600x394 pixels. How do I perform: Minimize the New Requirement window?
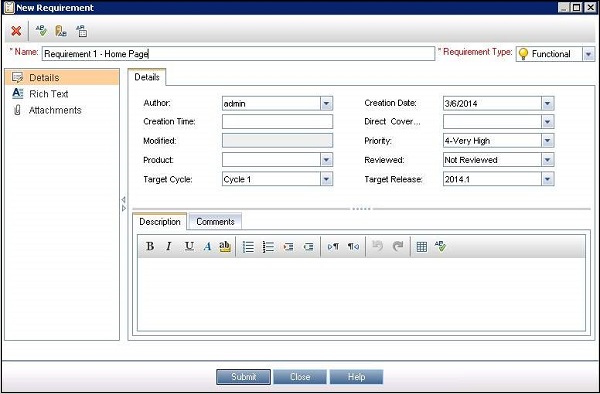[x=563, y=7]
